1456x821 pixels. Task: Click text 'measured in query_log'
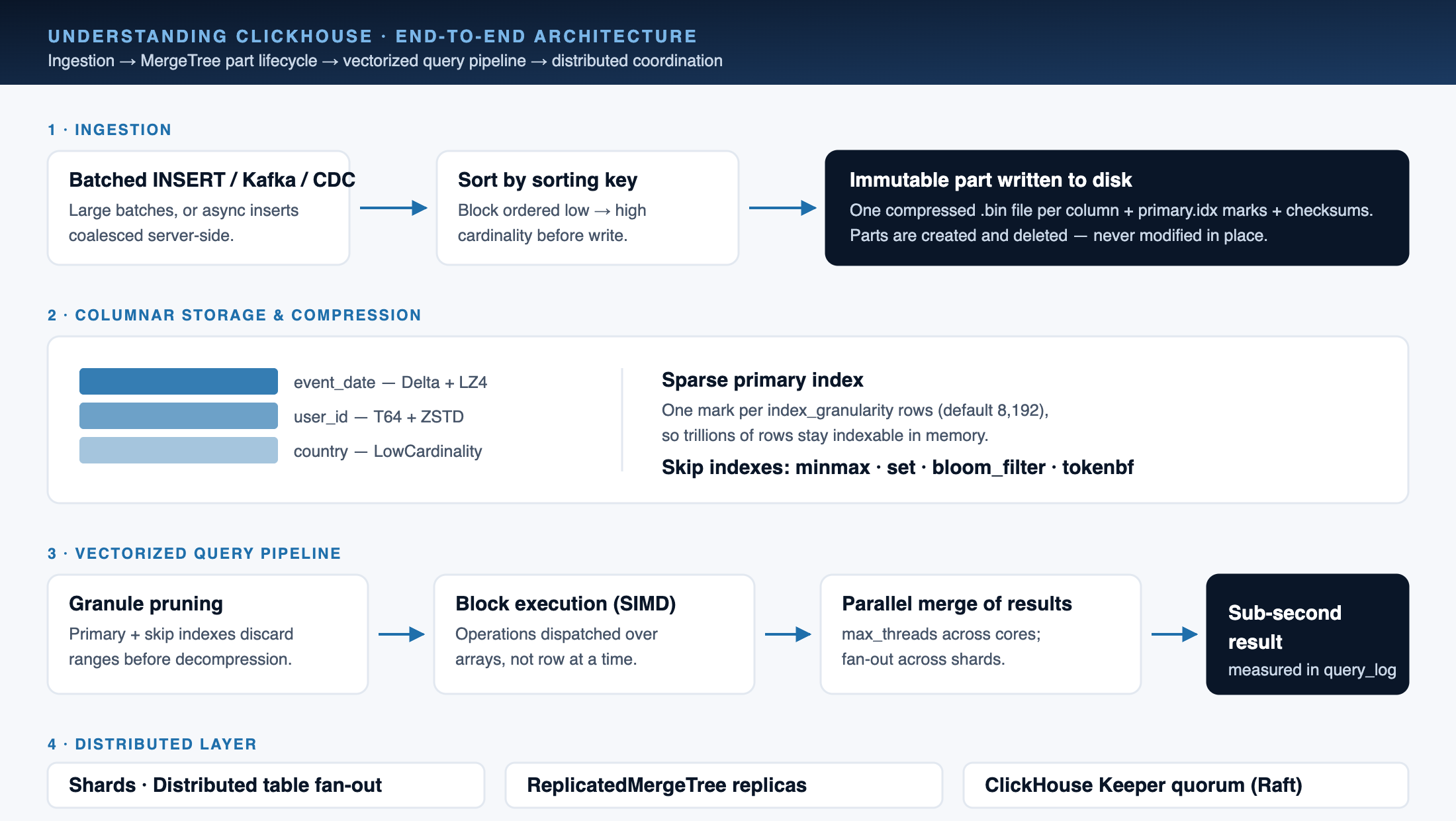pos(1312,670)
